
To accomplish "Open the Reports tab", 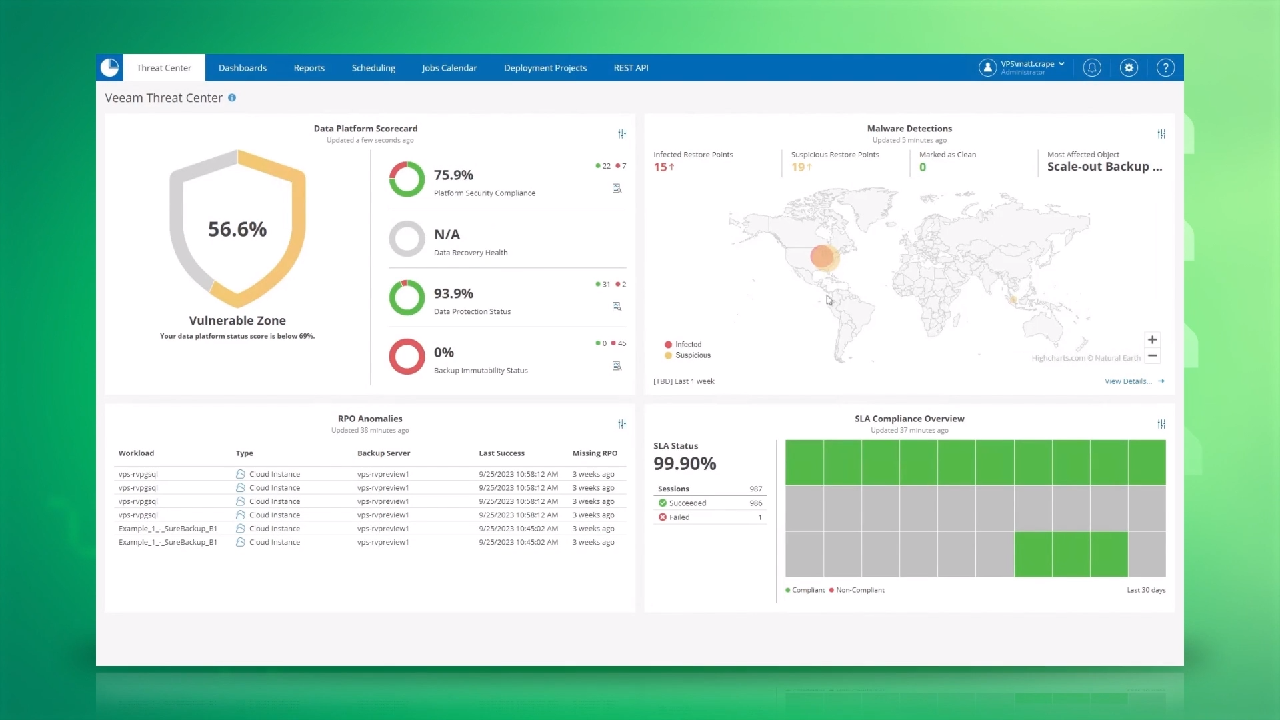I will [x=309, y=68].
